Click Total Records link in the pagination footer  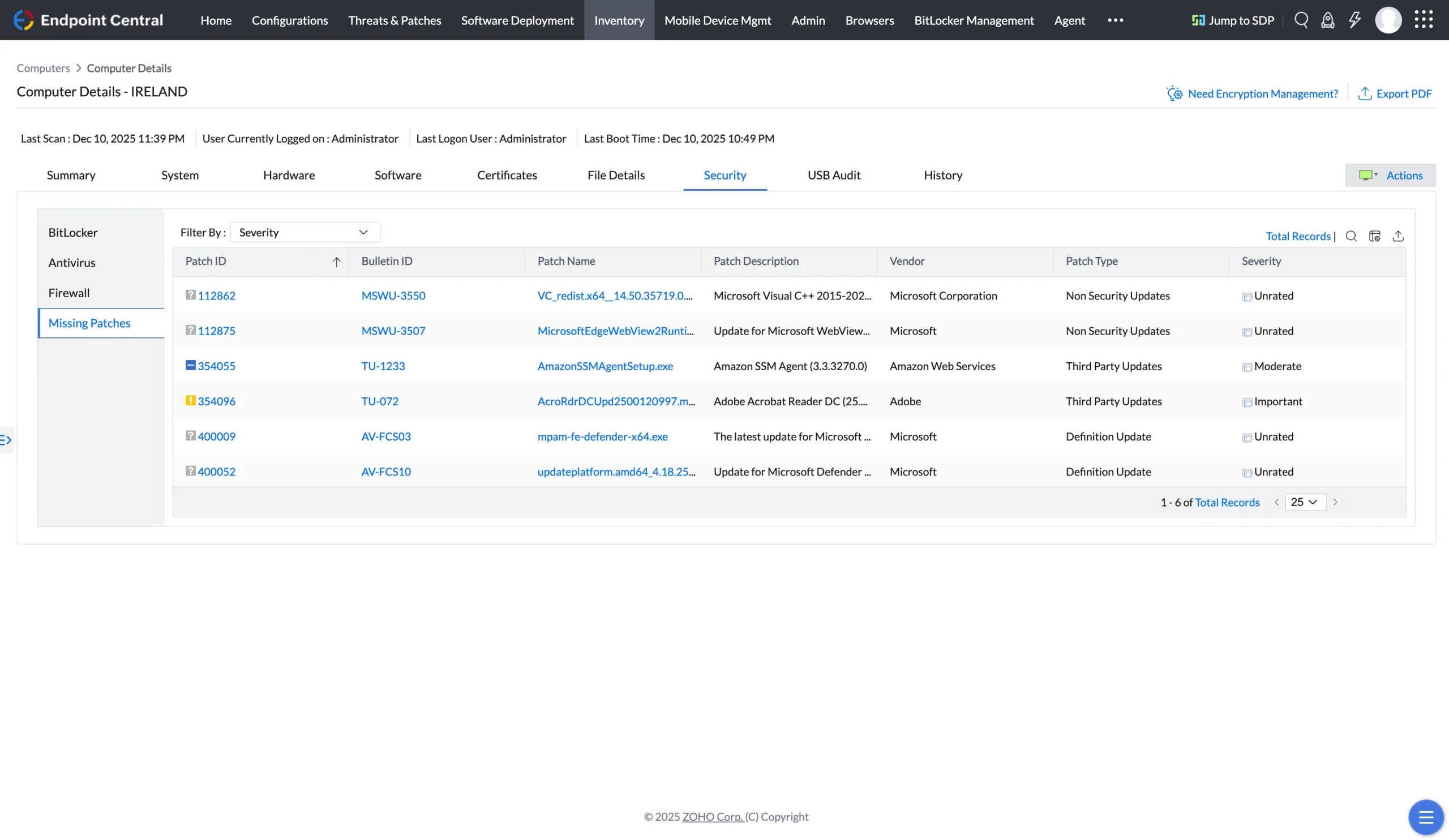1227,502
